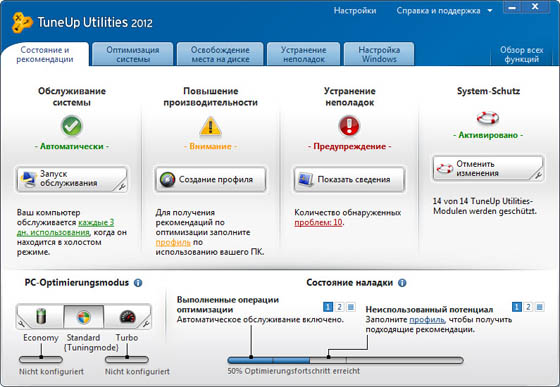This screenshot has height=387, width=560.
Task: Click the green checkmark maintenance status icon
Action: 71,126
